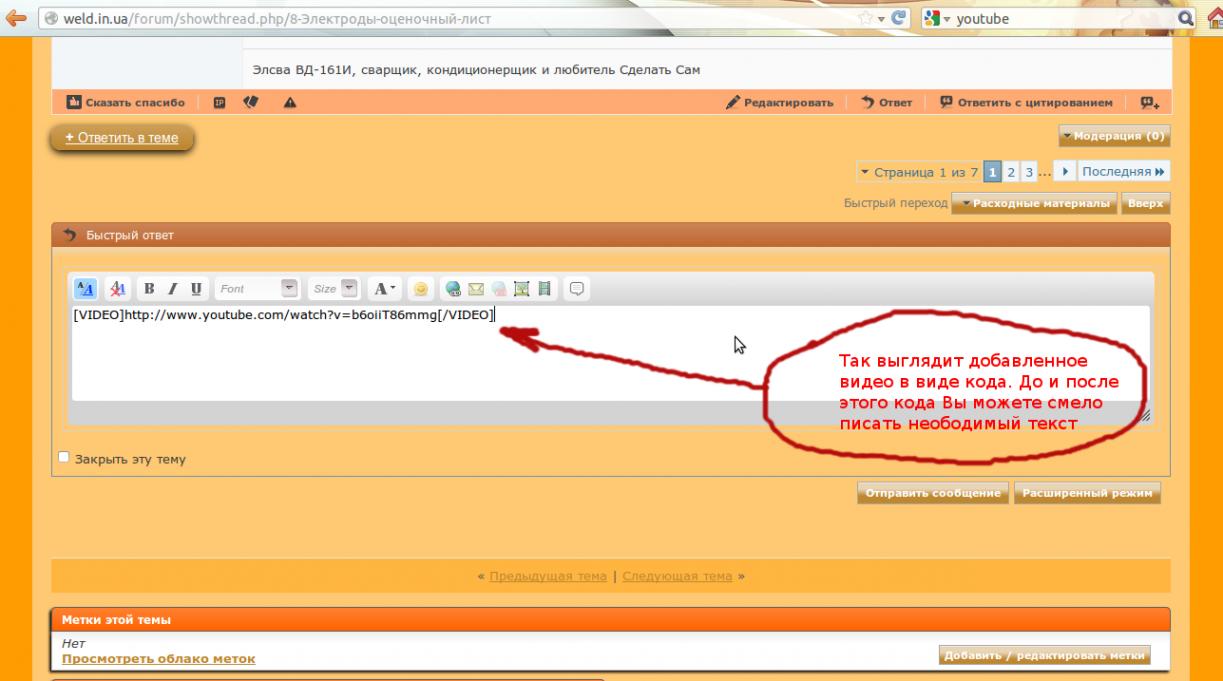The image size is (1223, 681).
Task: Click 'Отправить сообщение' button
Action: click(932, 493)
